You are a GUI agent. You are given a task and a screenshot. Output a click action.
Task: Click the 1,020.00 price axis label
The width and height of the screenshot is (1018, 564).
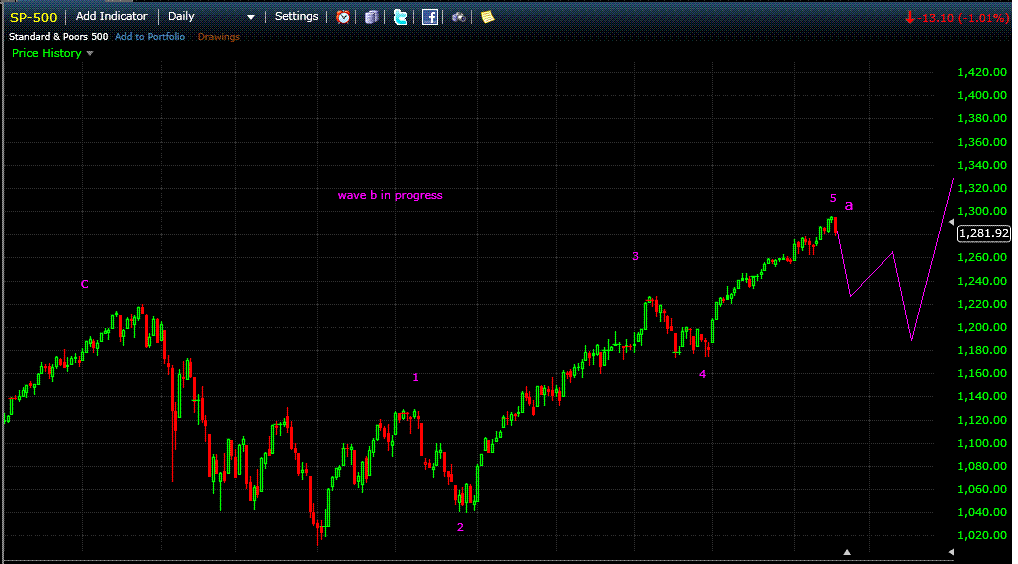[x=982, y=535]
